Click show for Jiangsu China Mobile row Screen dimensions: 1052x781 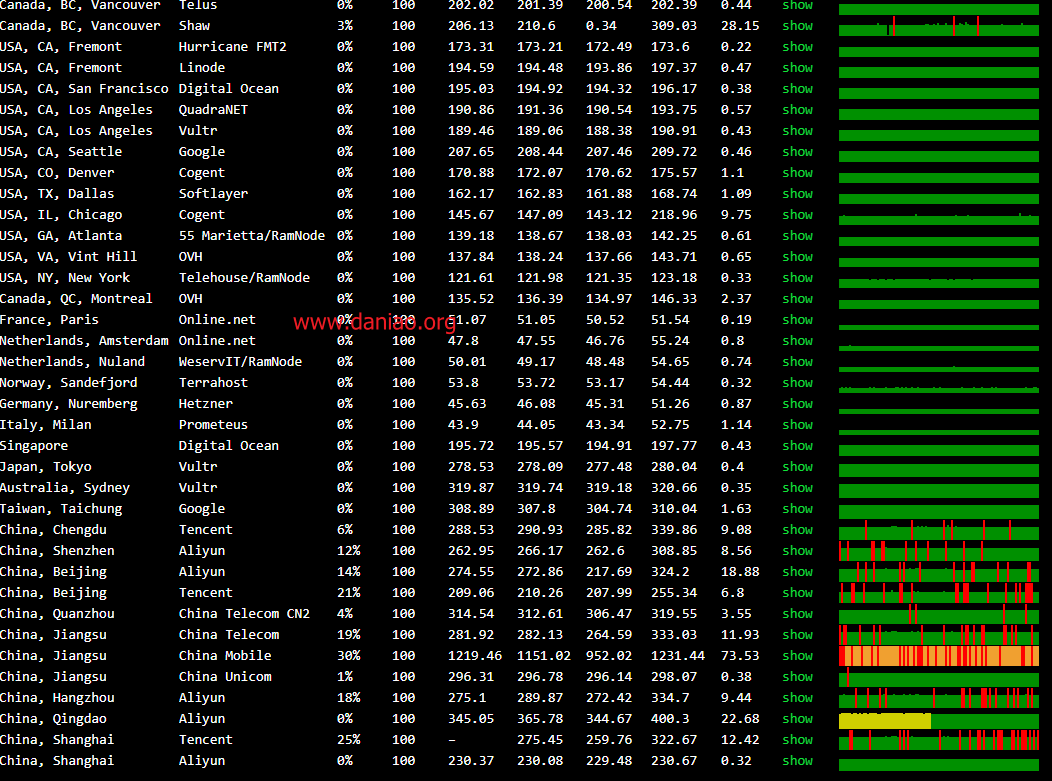coord(797,656)
